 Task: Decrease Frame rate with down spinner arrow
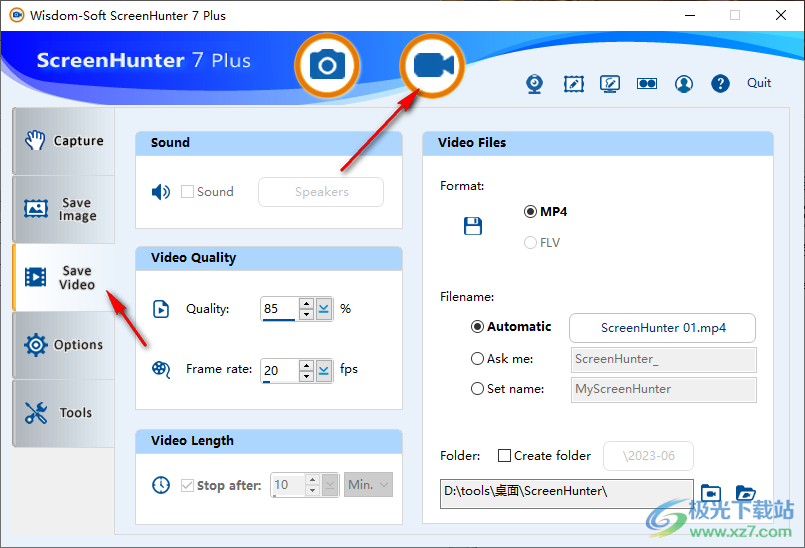[306, 376]
